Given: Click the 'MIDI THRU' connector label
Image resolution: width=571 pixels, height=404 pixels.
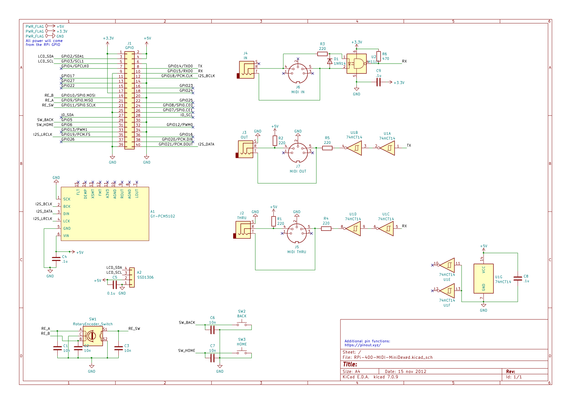Looking at the screenshot, I should point(297,252).
